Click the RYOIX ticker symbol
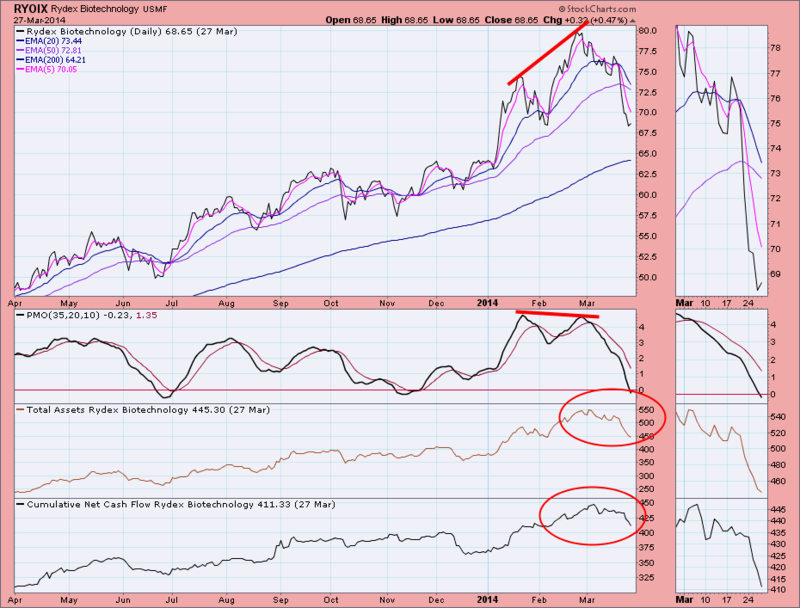Image resolution: width=800 pixels, height=608 pixels. [31, 9]
